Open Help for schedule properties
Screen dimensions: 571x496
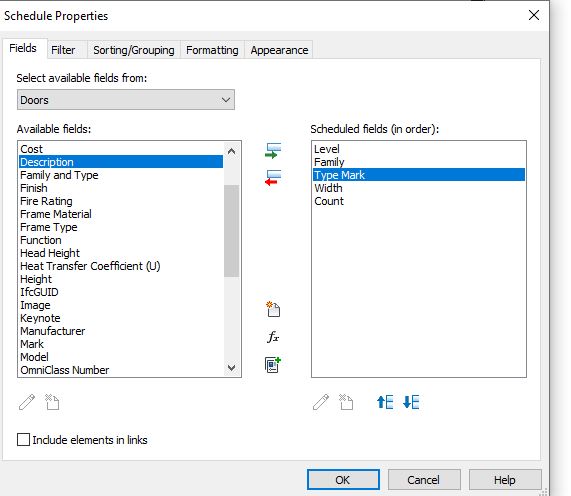[x=505, y=480]
